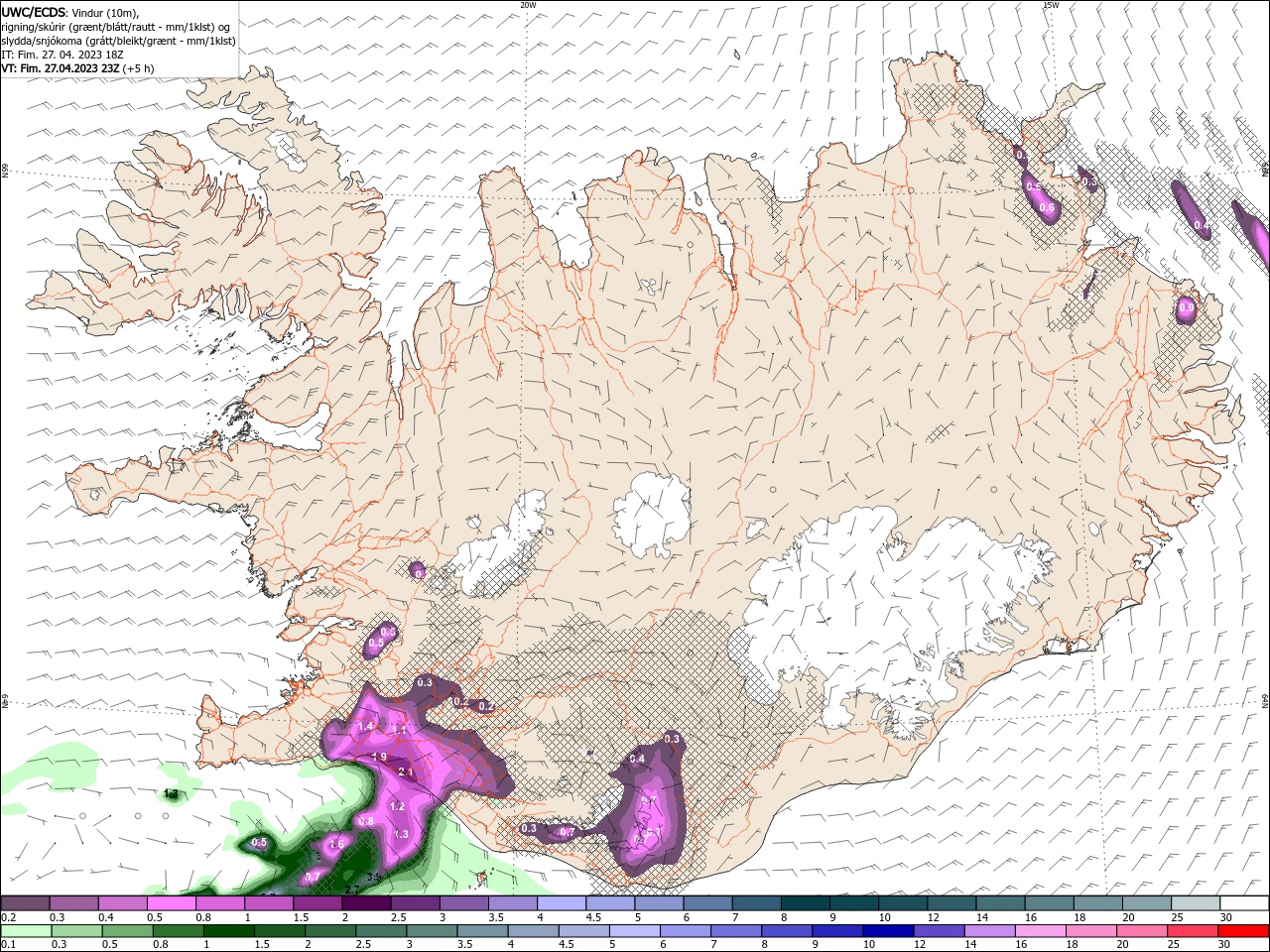1270x952 pixels.
Task: Click the '25' label under the upper legend
Action: 1177,917
